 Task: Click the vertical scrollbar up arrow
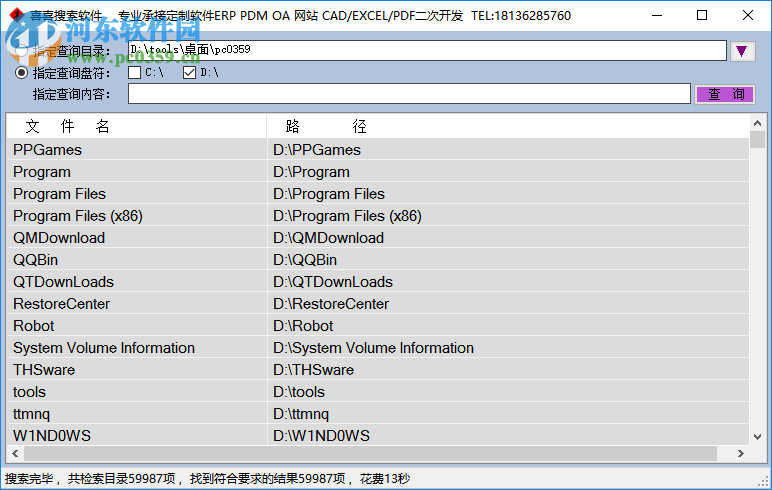[757, 123]
